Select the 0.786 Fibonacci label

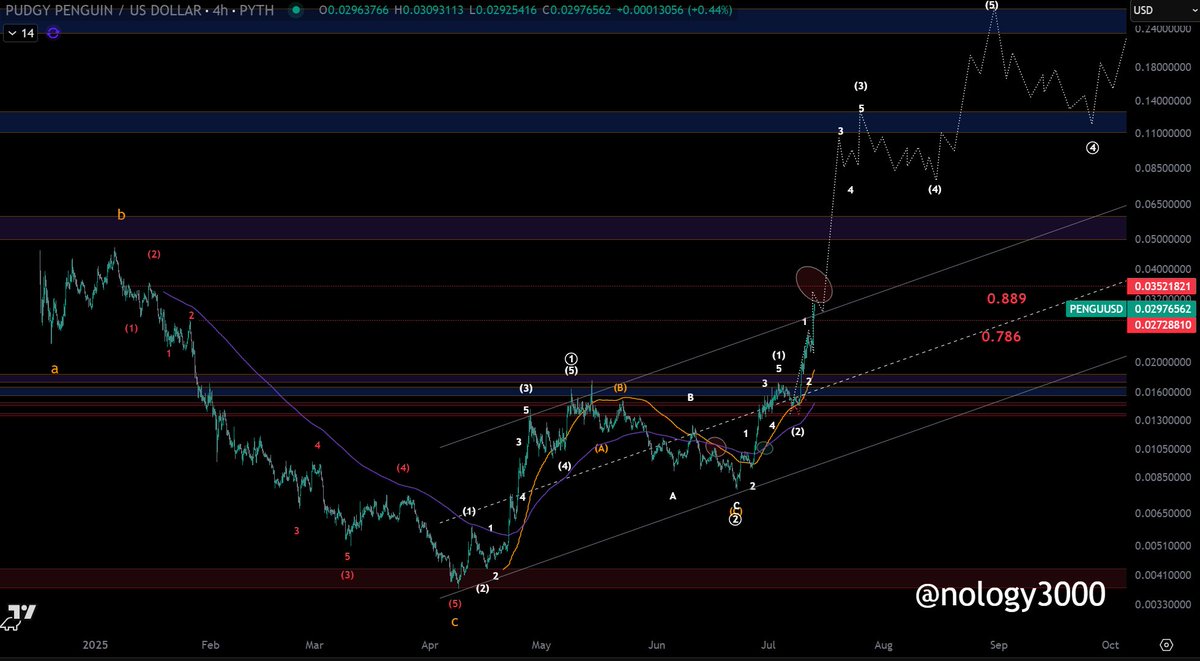pos(1001,337)
